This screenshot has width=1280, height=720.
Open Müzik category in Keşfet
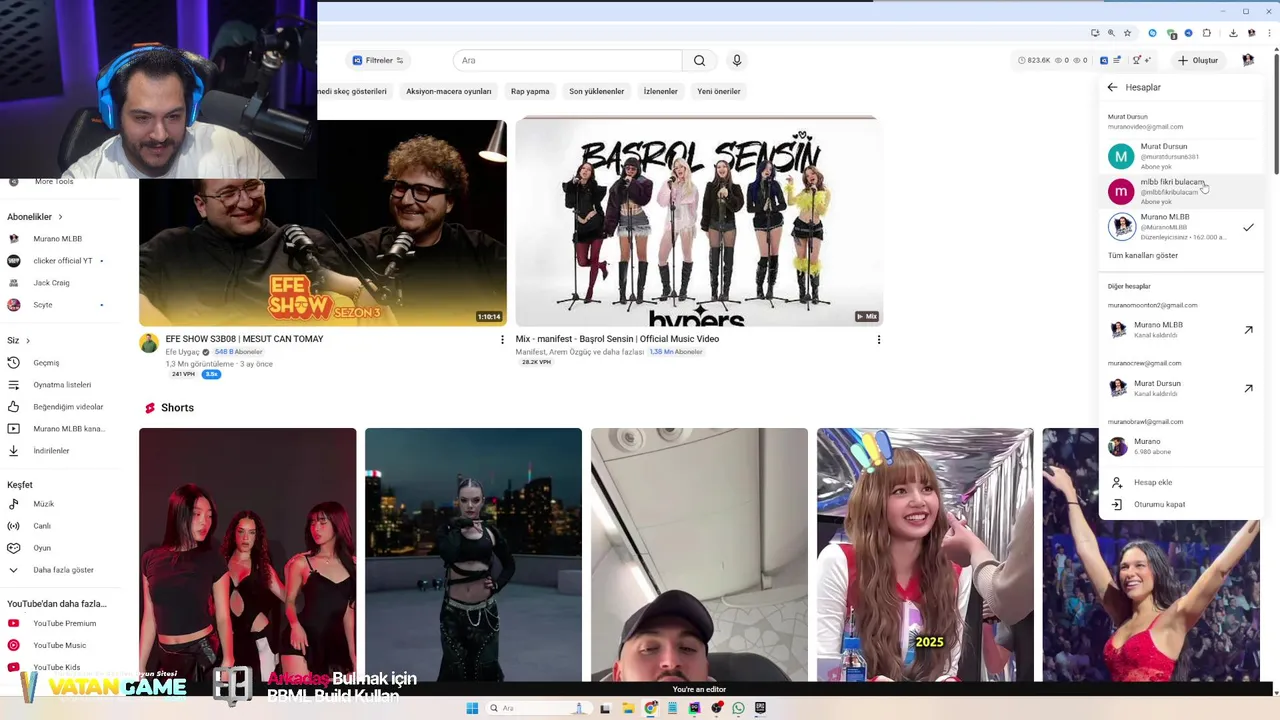coord(43,504)
